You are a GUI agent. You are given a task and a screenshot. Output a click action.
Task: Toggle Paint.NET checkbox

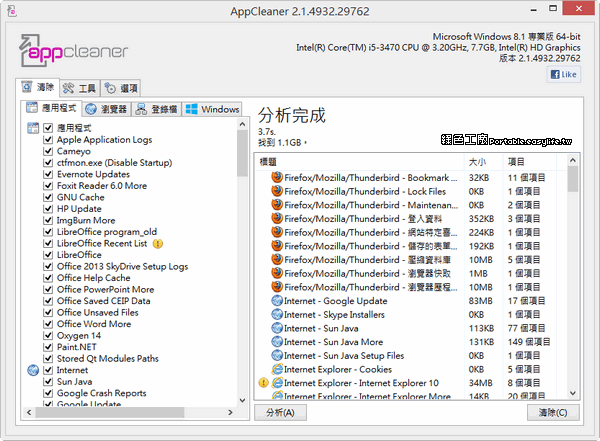[x=48, y=347]
